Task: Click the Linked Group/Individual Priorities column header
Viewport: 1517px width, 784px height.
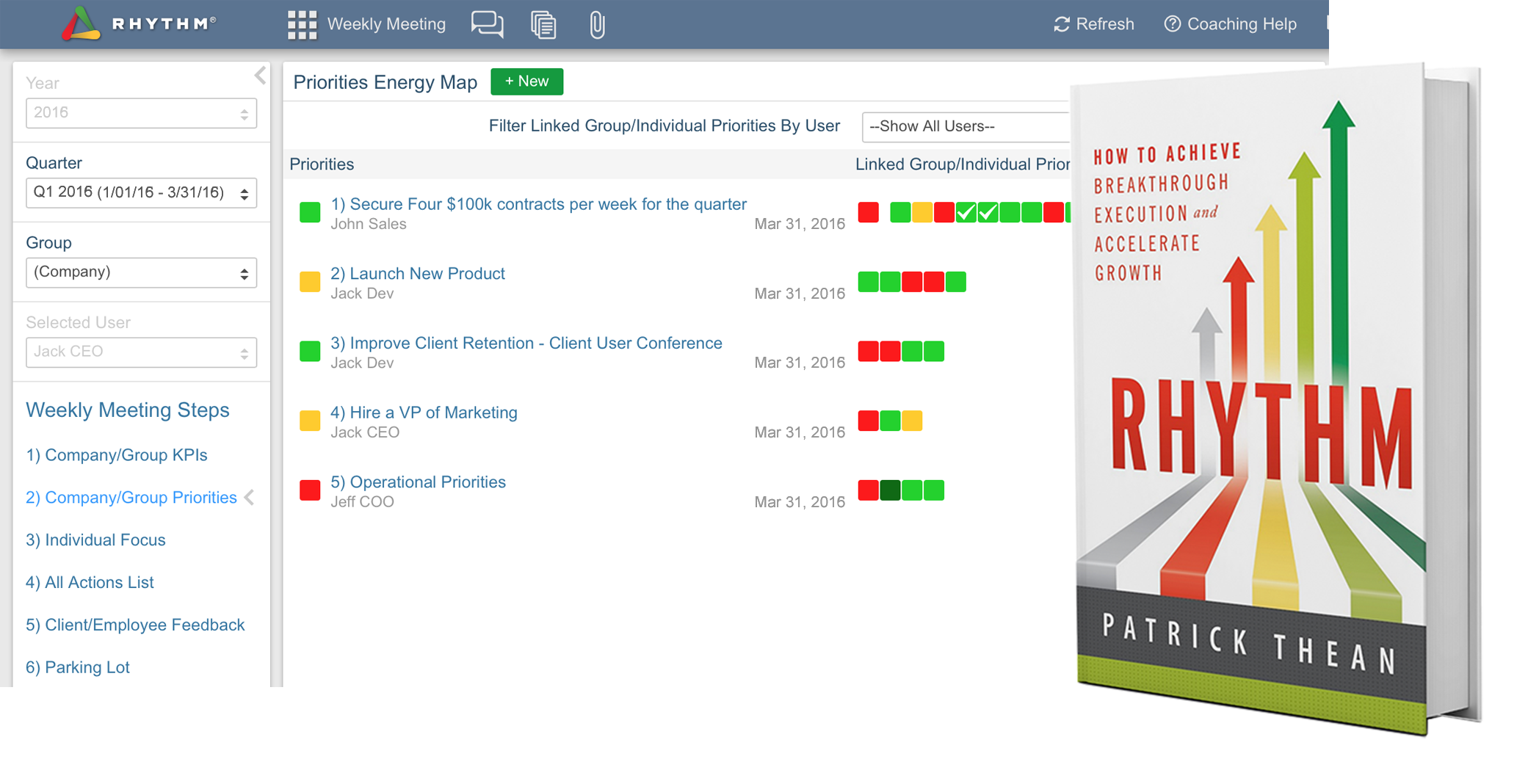Action: [963, 164]
